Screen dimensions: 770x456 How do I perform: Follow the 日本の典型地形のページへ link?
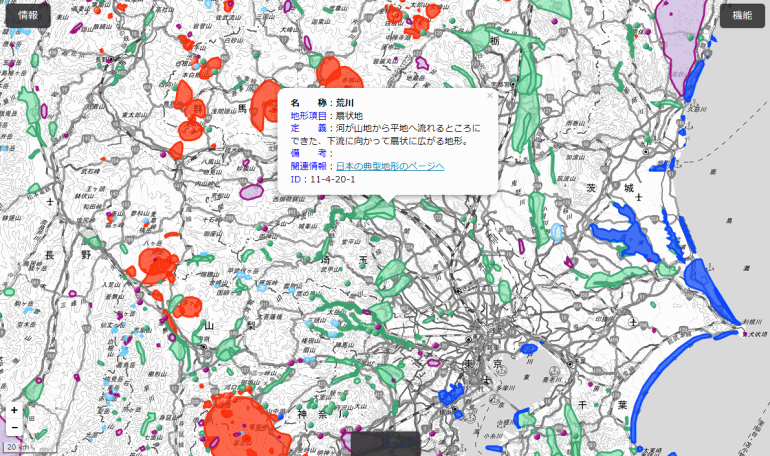390,166
